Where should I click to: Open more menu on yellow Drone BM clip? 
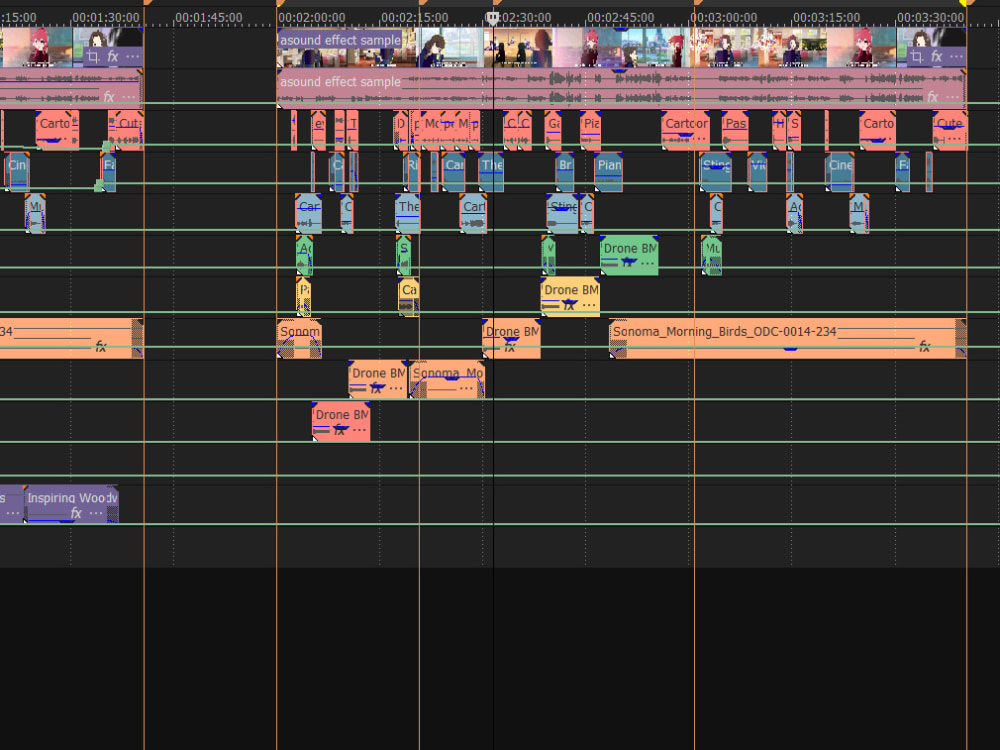tap(589, 305)
